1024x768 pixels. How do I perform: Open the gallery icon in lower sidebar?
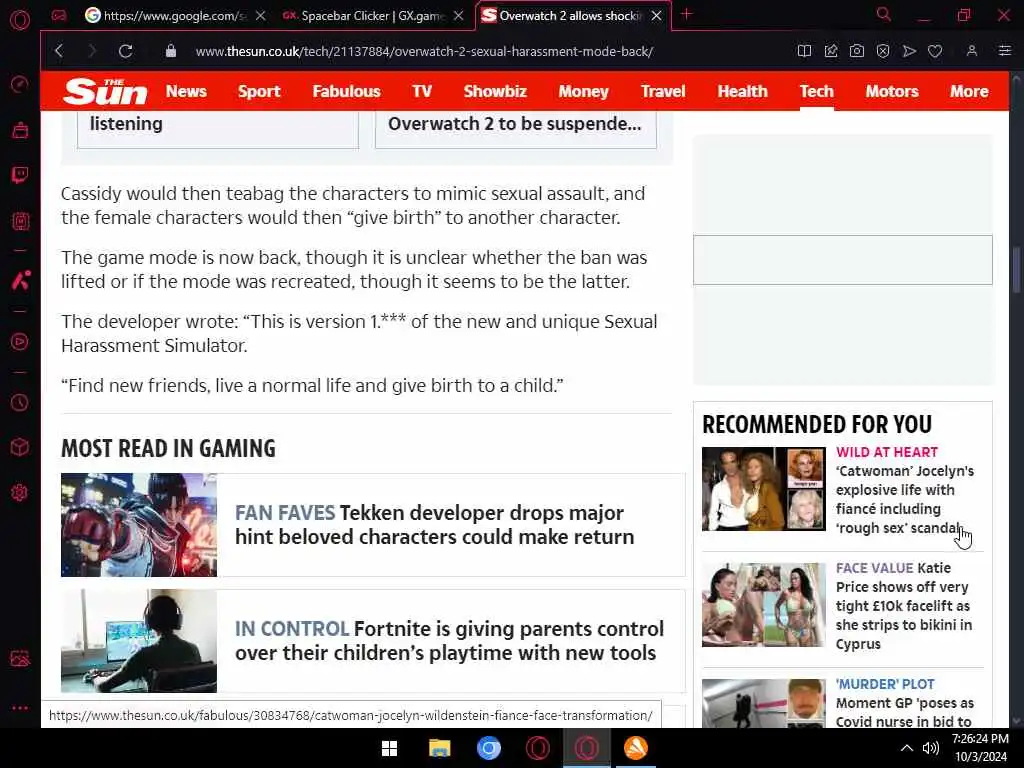click(20, 658)
